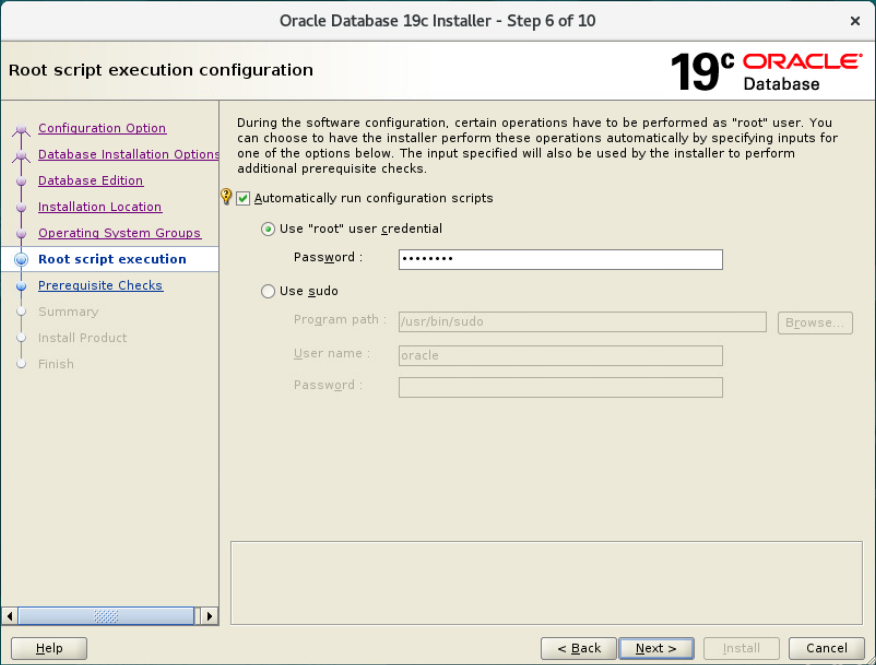Click the Configuration Option step bullet
Viewport: 876px width, 665px height.
21,130
